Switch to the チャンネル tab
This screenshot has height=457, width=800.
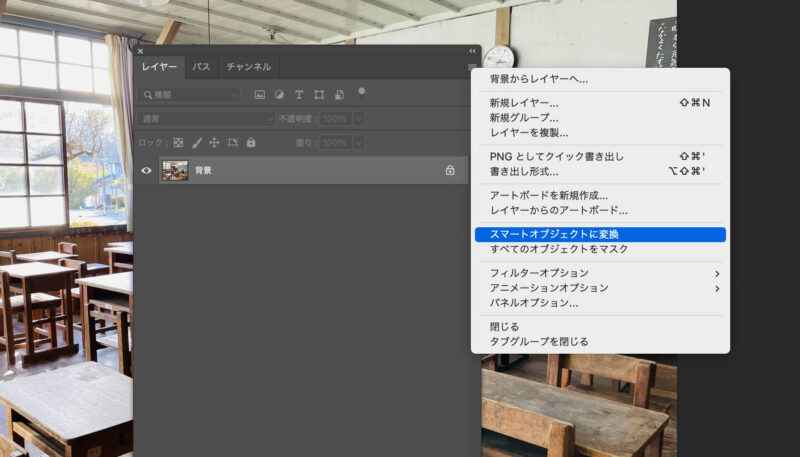point(249,67)
